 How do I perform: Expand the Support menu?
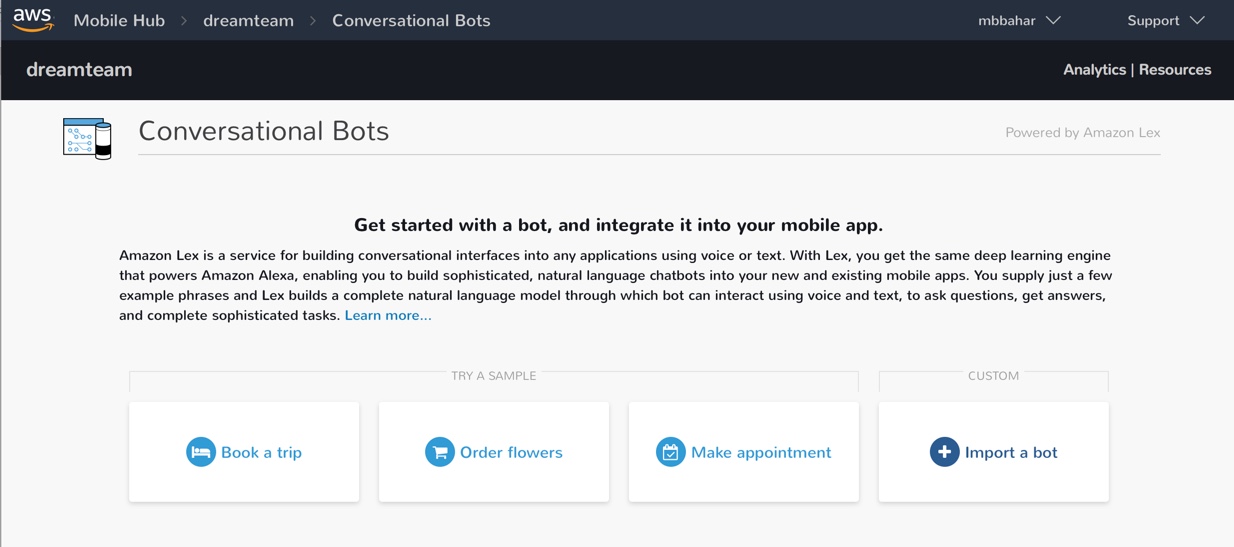click(x=1166, y=20)
